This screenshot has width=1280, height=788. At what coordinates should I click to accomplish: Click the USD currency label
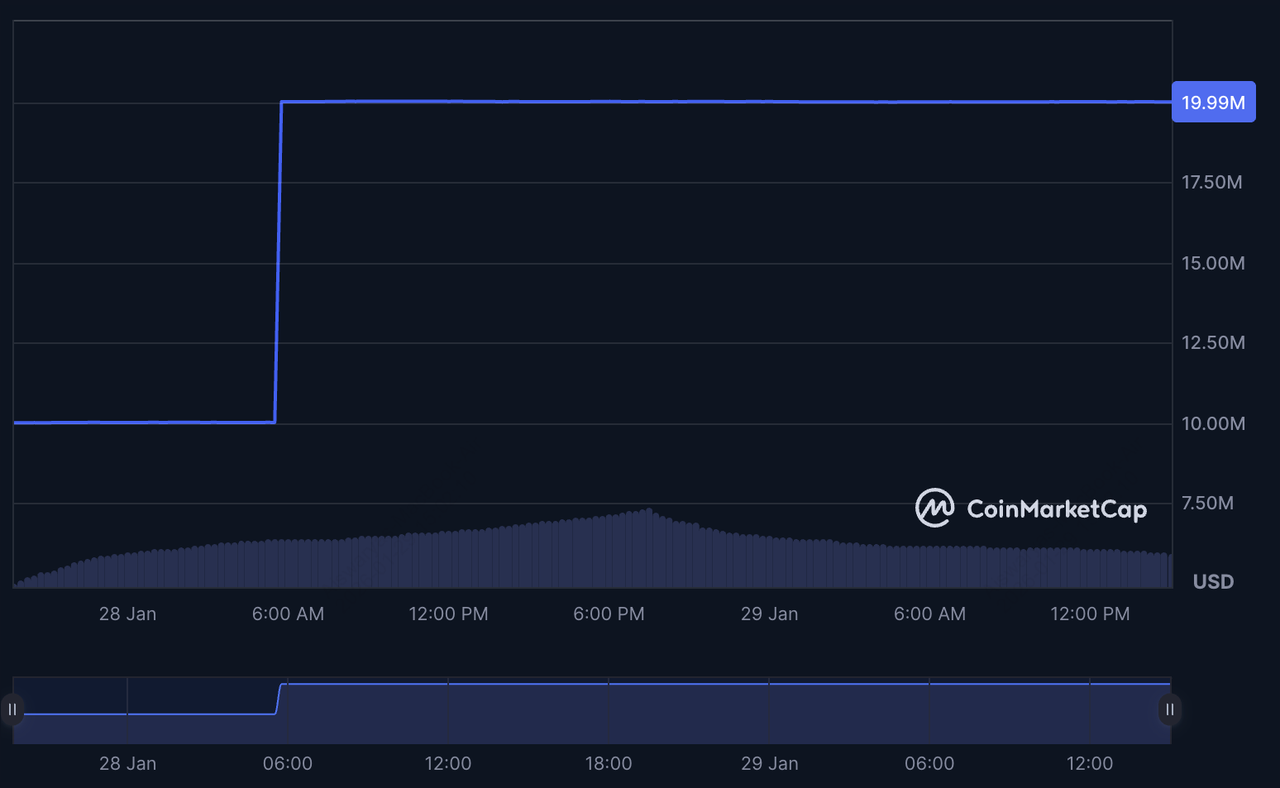[1213, 582]
